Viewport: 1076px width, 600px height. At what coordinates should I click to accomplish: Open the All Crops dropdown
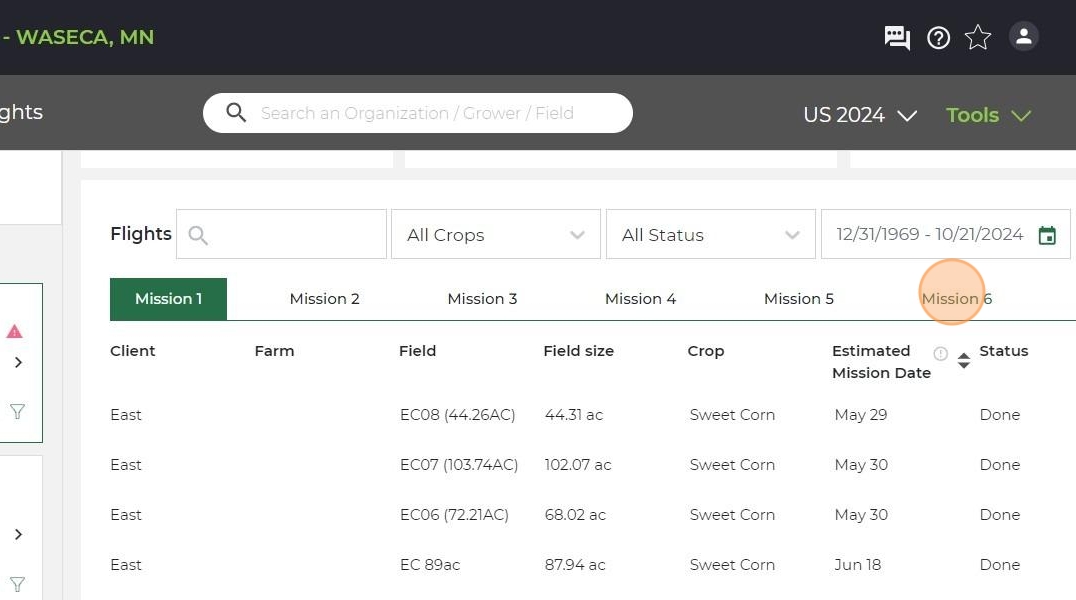pos(495,235)
